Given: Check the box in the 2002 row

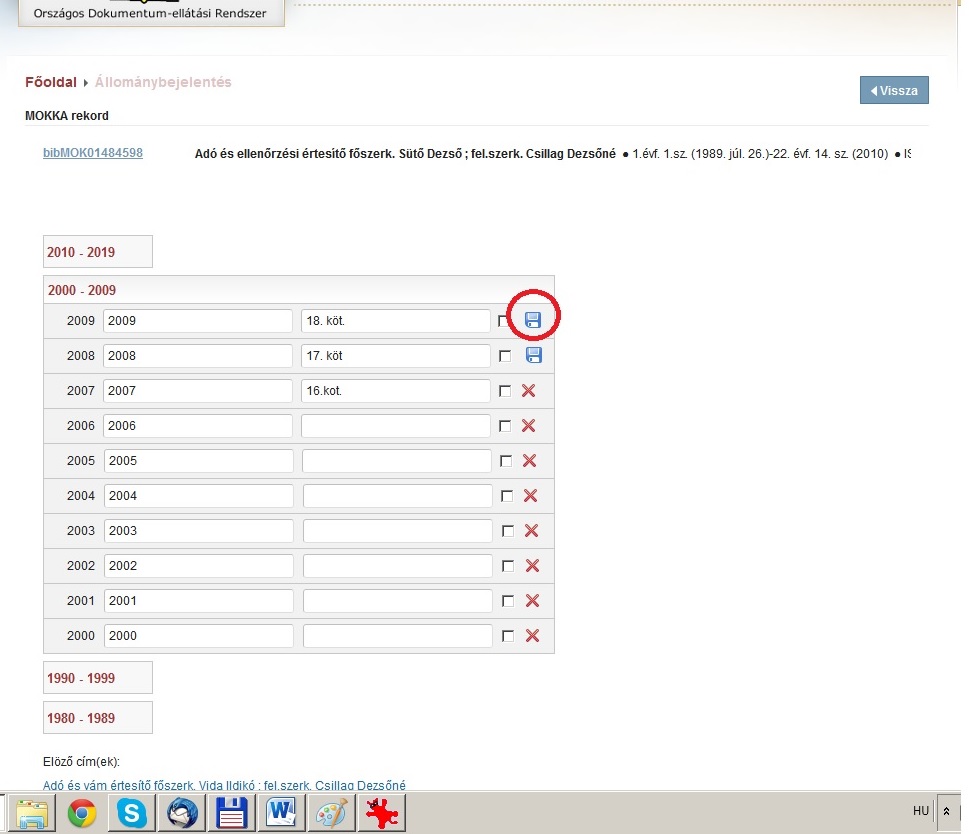Looking at the screenshot, I should point(507,566).
